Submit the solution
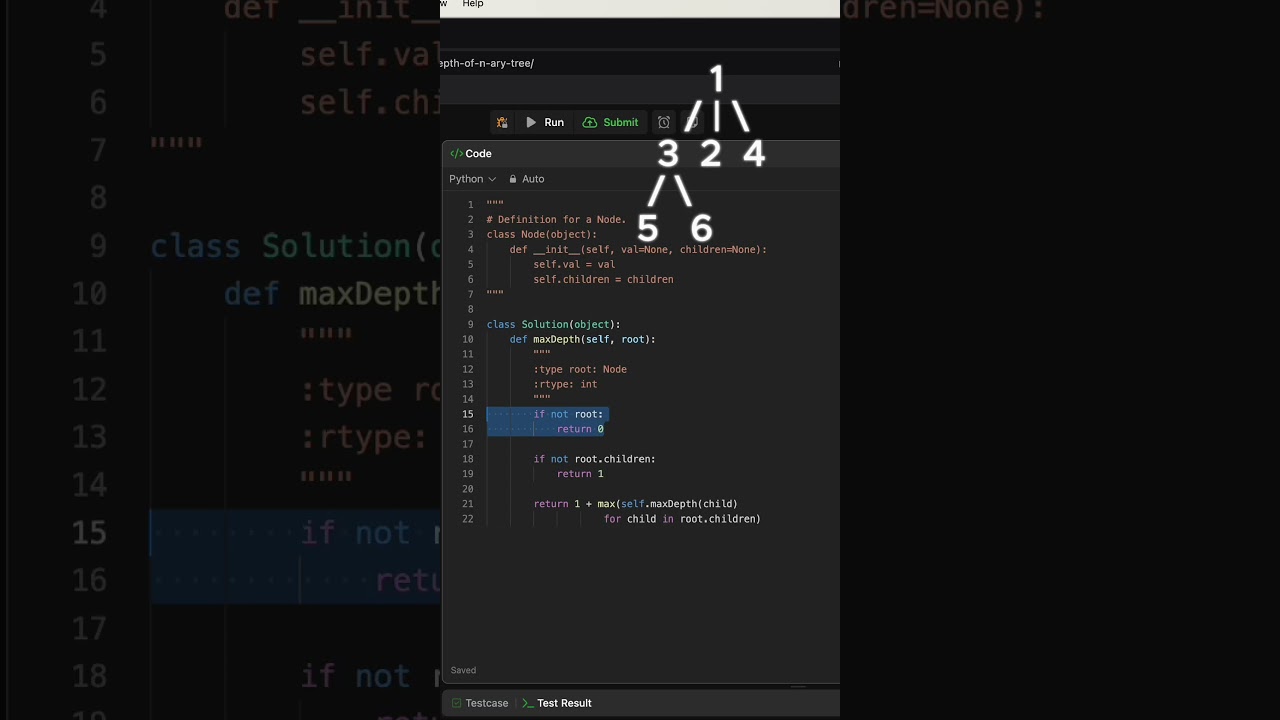The image size is (1280, 720). 610,123
